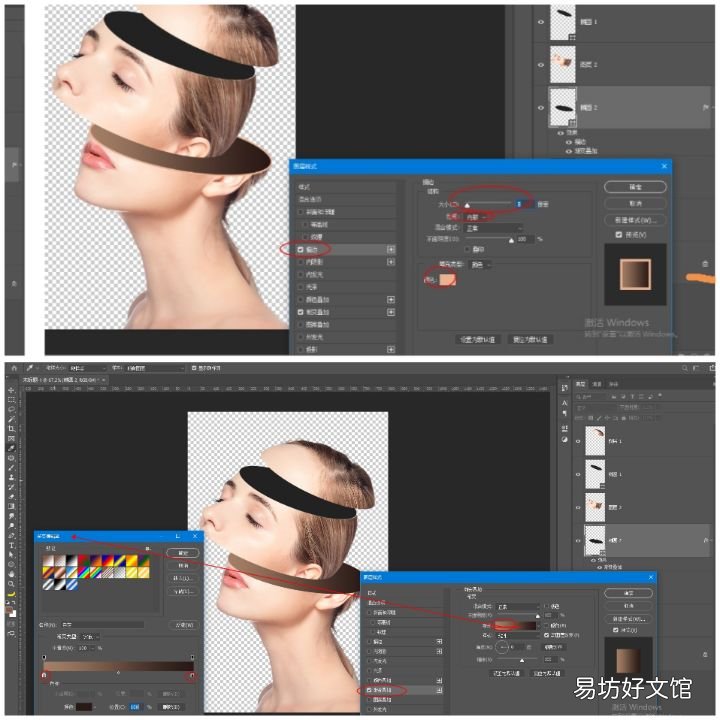
Task: Select the Crop tool in lower toolbar
Action: [x=11, y=428]
